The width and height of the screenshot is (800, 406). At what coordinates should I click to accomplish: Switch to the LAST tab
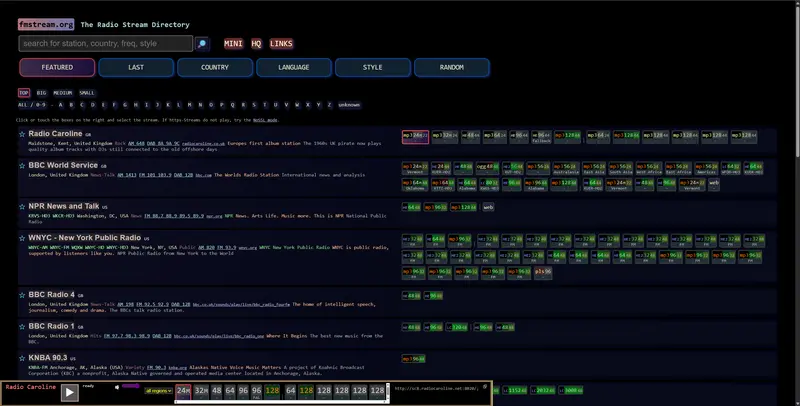click(x=136, y=67)
